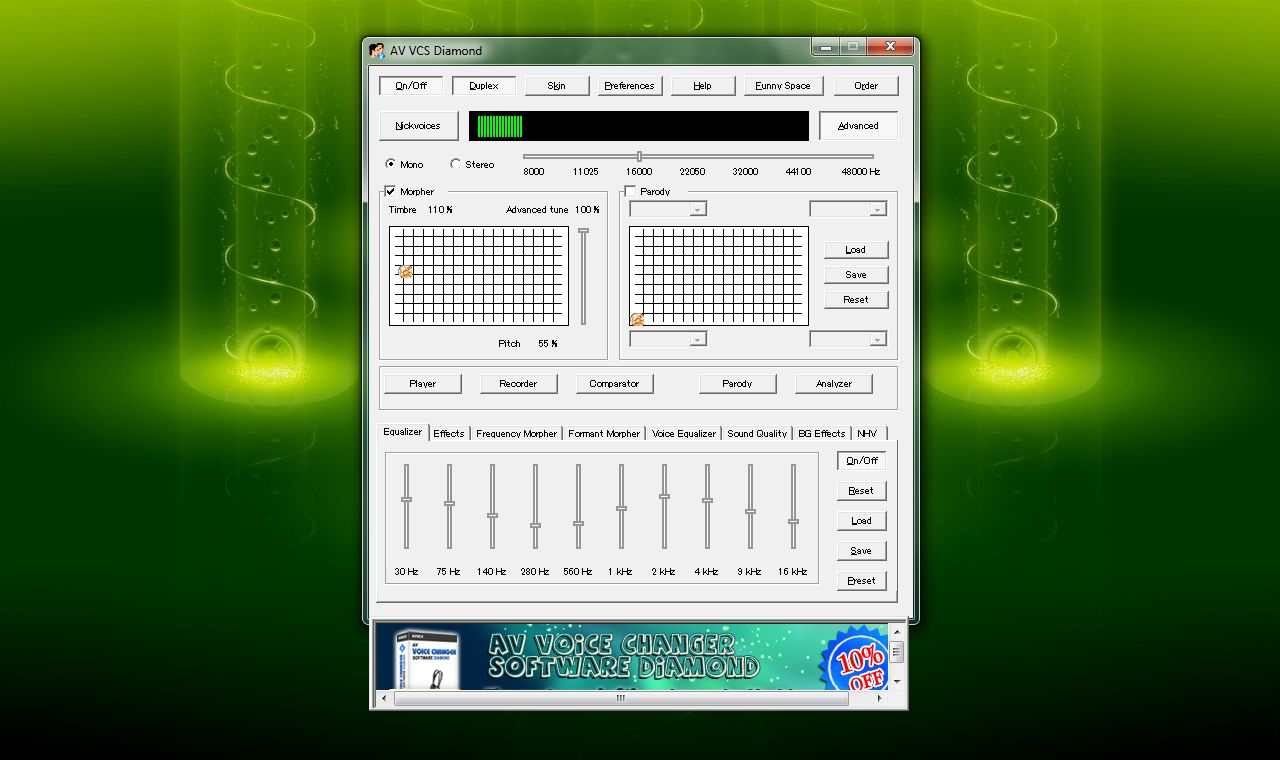This screenshot has width=1280, height=760.
Task: Open Nickvoices
Action: [418, 126]
